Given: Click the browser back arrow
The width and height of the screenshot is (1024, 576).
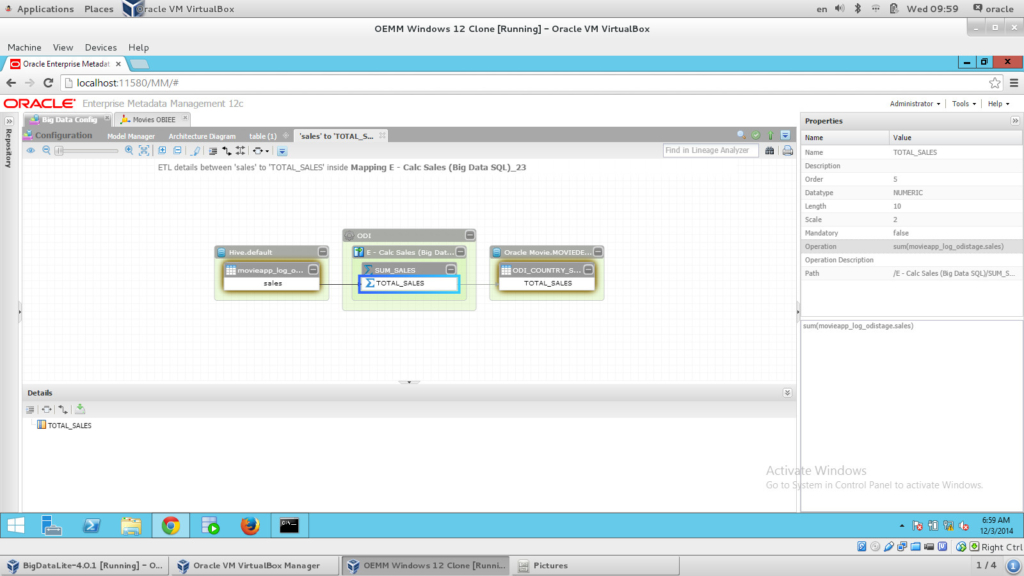Looking at the screenshot, I should tap(11, 83).
